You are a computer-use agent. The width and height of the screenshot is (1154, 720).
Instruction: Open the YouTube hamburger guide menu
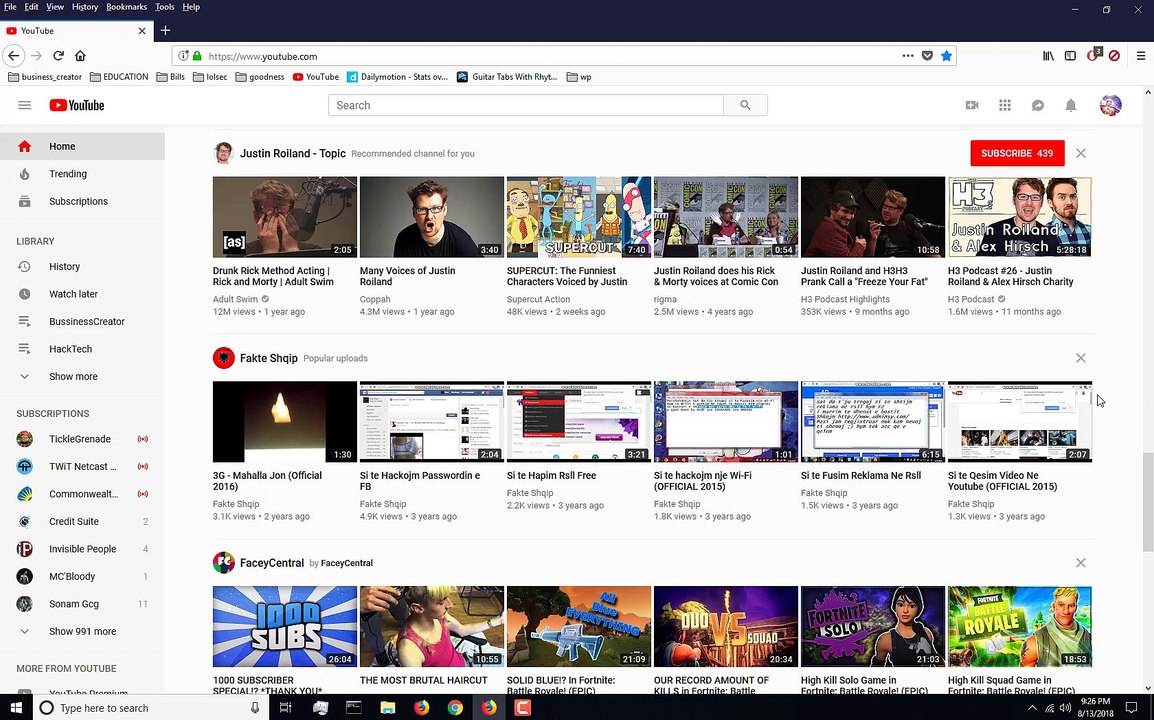(24, 105)
